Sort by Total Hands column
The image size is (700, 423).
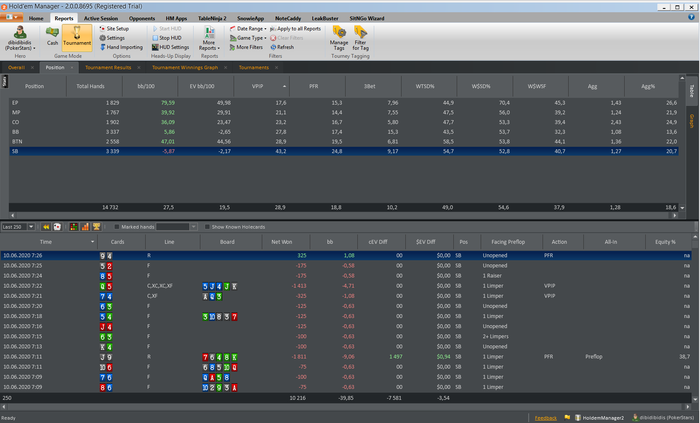click(94, 86)
